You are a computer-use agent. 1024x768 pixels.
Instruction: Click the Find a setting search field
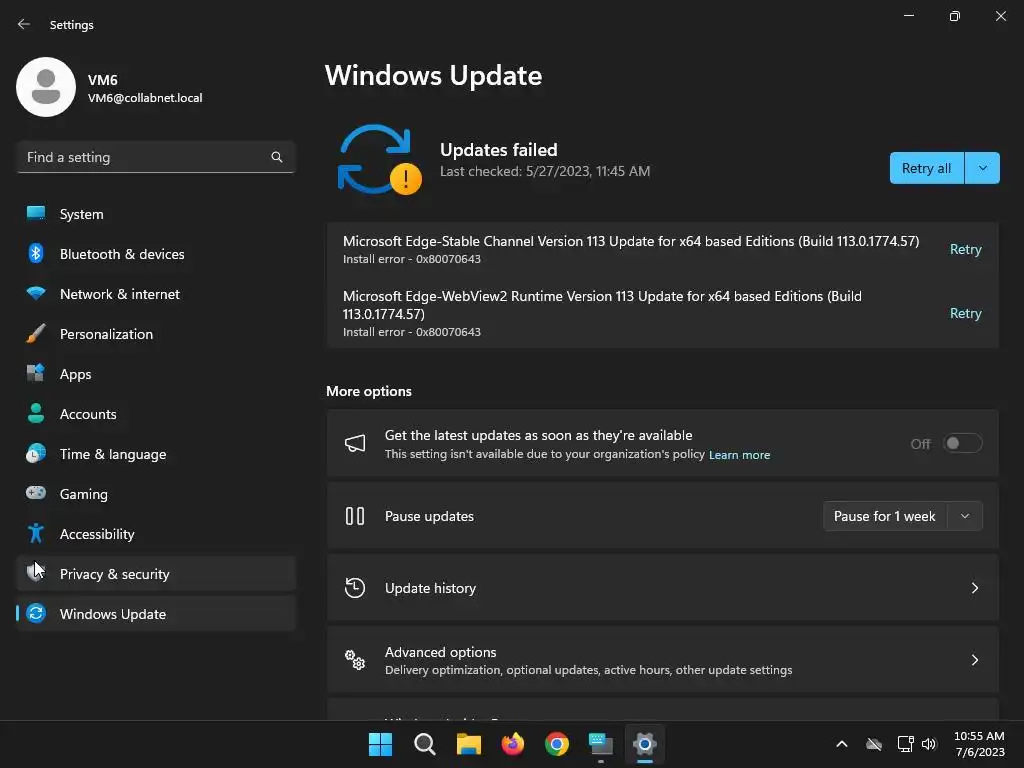pyautogui.click(x=156, y=157)
